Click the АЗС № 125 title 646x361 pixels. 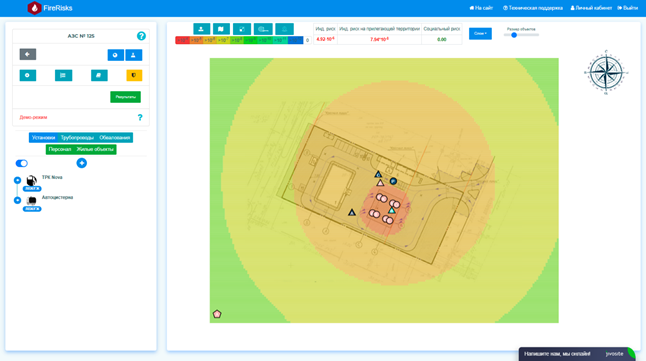pyautogui.click(x=81, y=36)
